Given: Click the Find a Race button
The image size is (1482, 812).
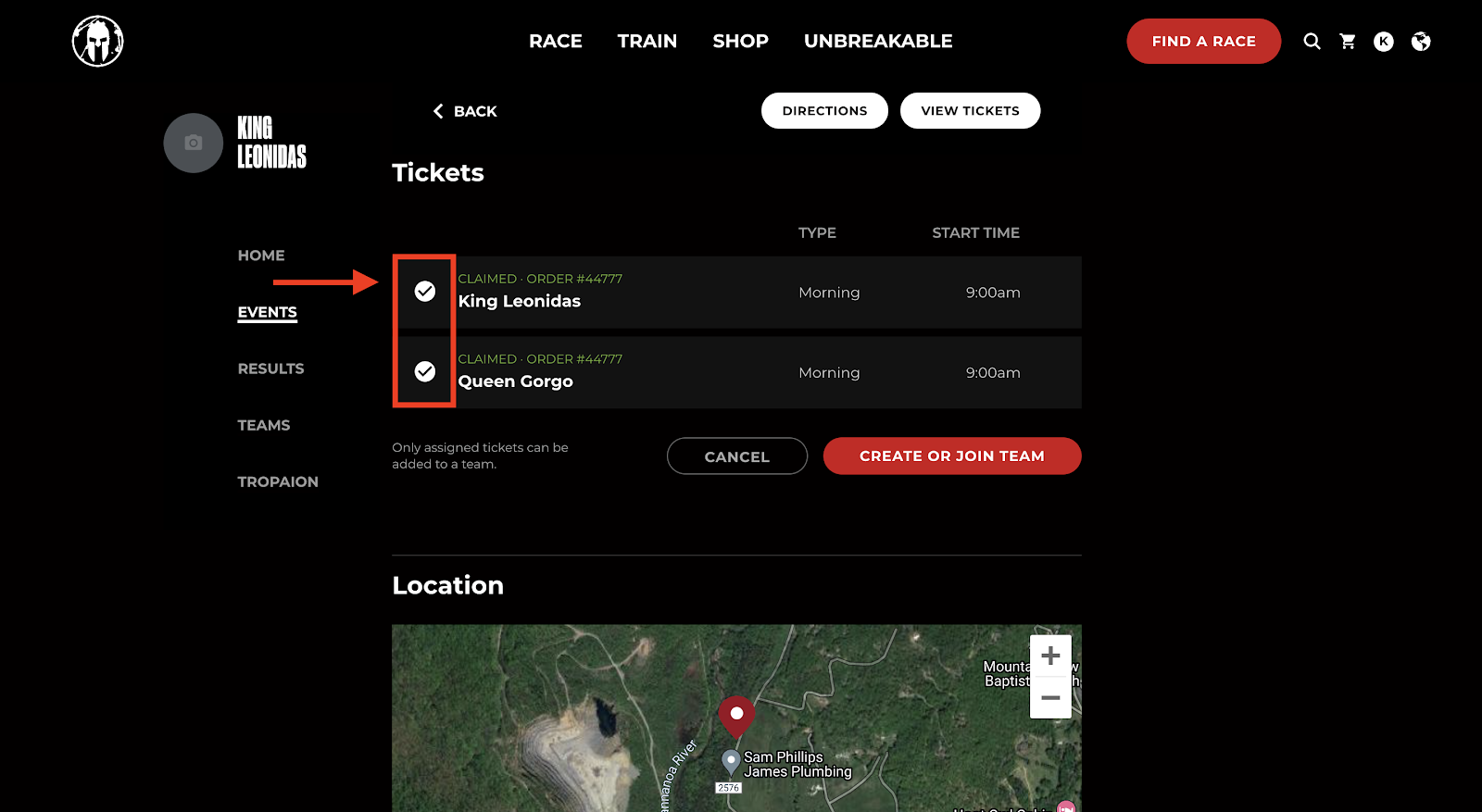Looking at the screenshot, I should (1203, 42).
